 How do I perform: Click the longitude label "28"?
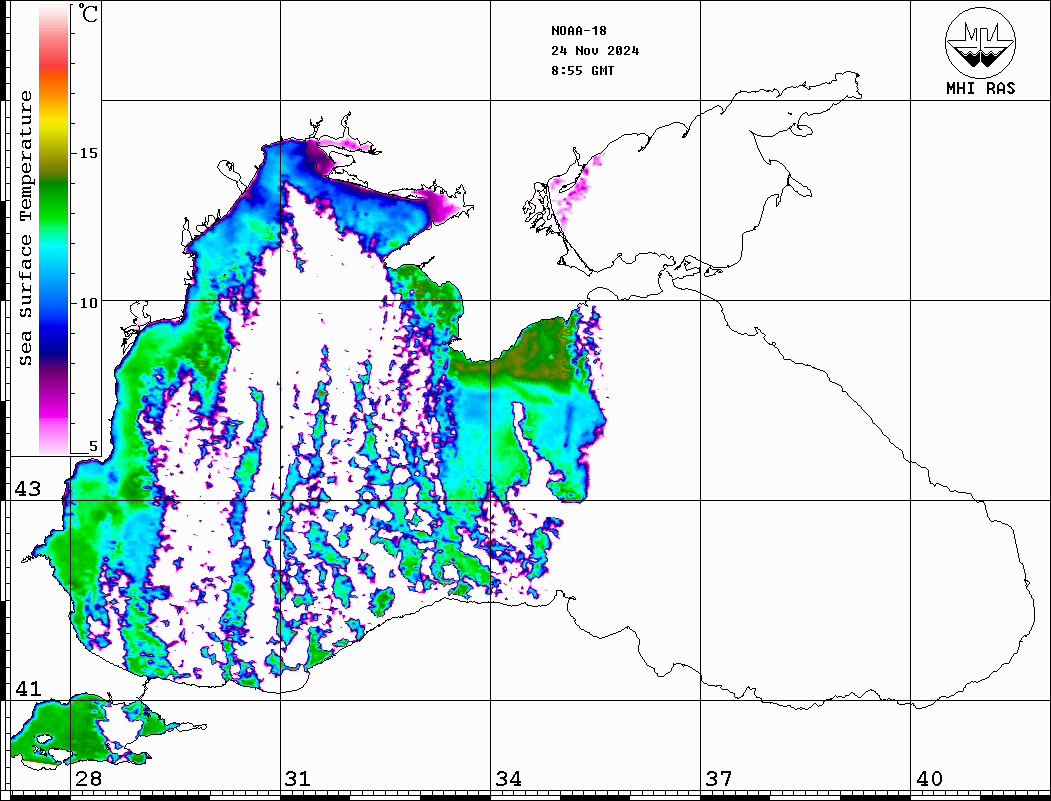point(88,778)
